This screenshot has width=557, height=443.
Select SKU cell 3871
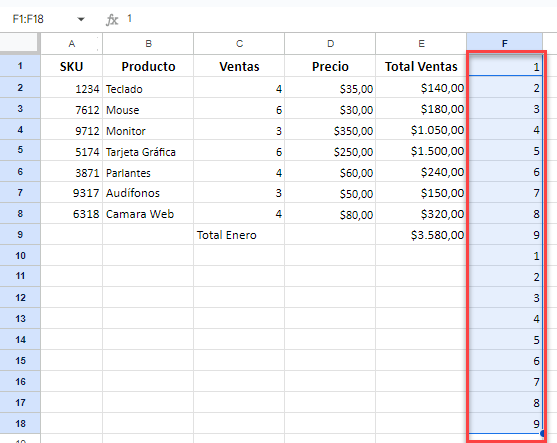(72, 171)
